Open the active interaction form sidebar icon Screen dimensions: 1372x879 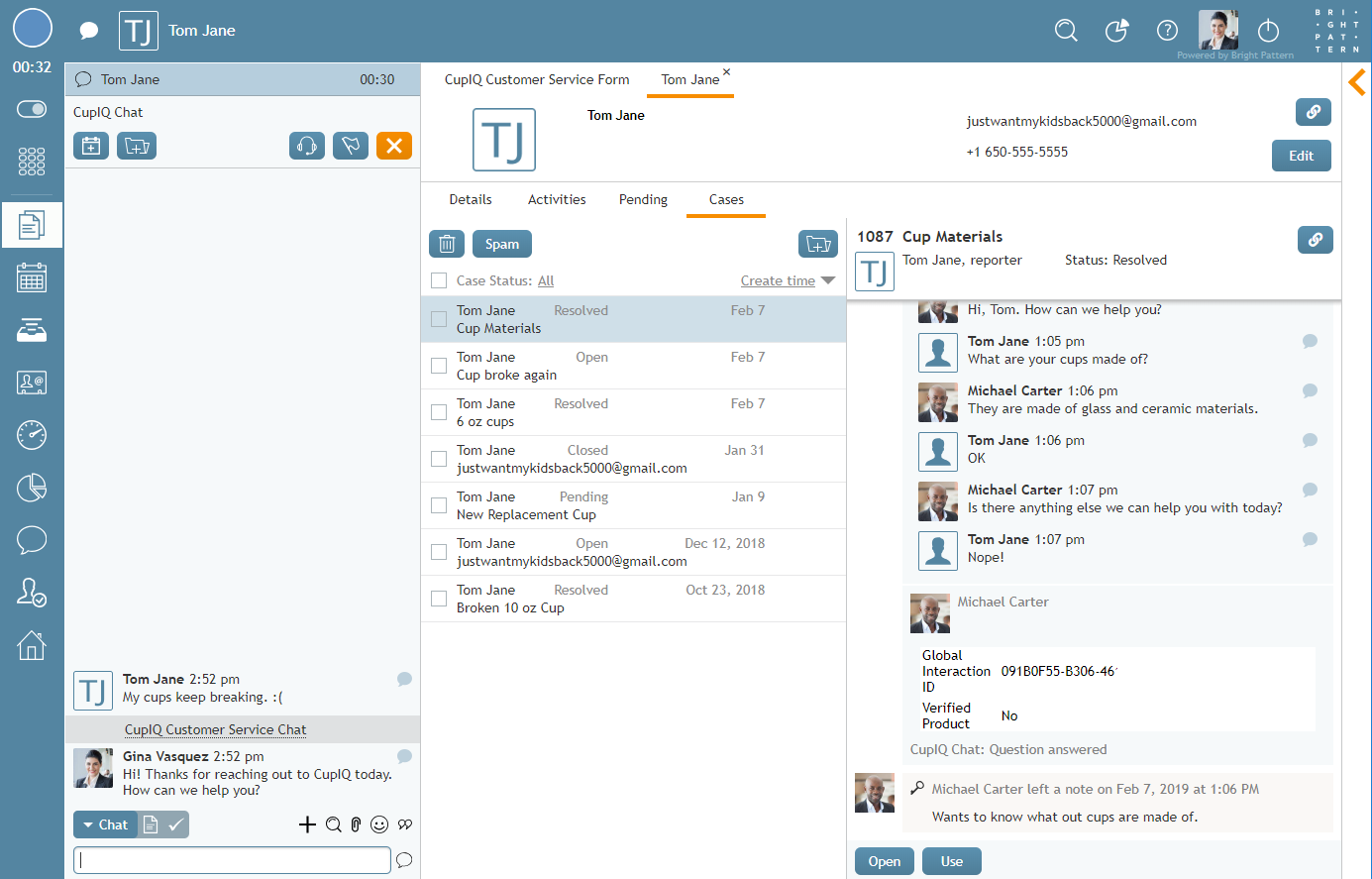point(32,225)
